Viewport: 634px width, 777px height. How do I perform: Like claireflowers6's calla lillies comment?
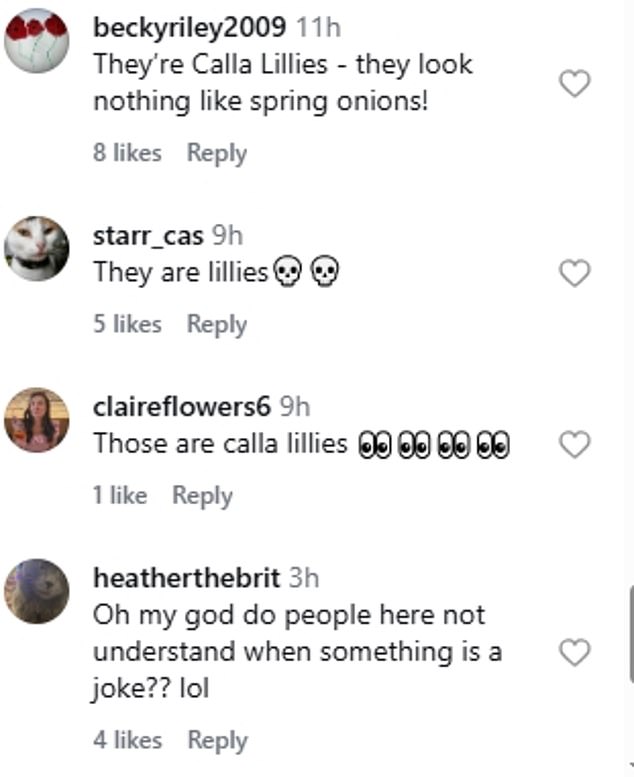pyautogui.click(x=574, y=445)
